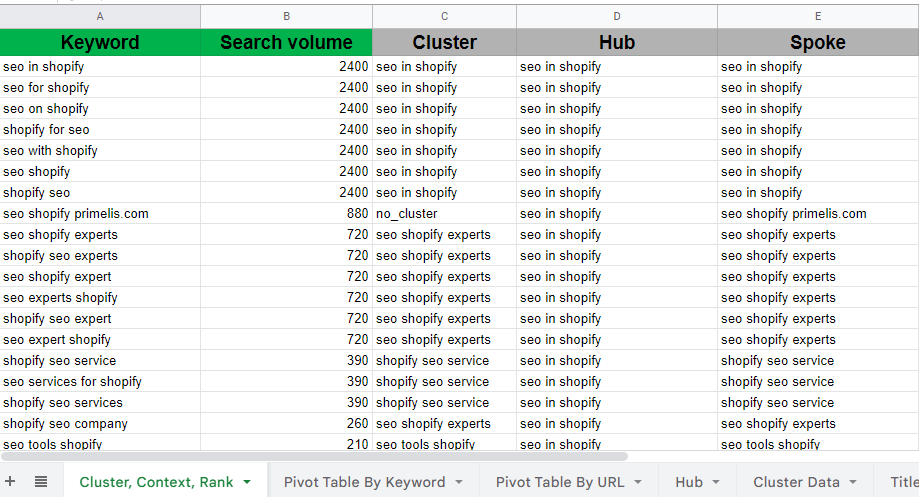The image size is (919, 497).
Task: Select column A header
Action: [x=100, y=16]
